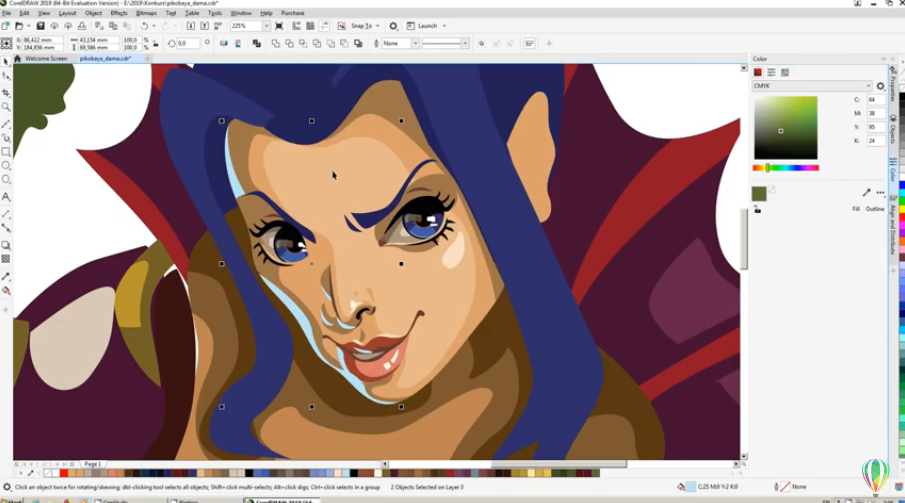The width and height of the screenshot is (905, 503).
Task: Click the Outline button in Color panel
Action: 875,209
